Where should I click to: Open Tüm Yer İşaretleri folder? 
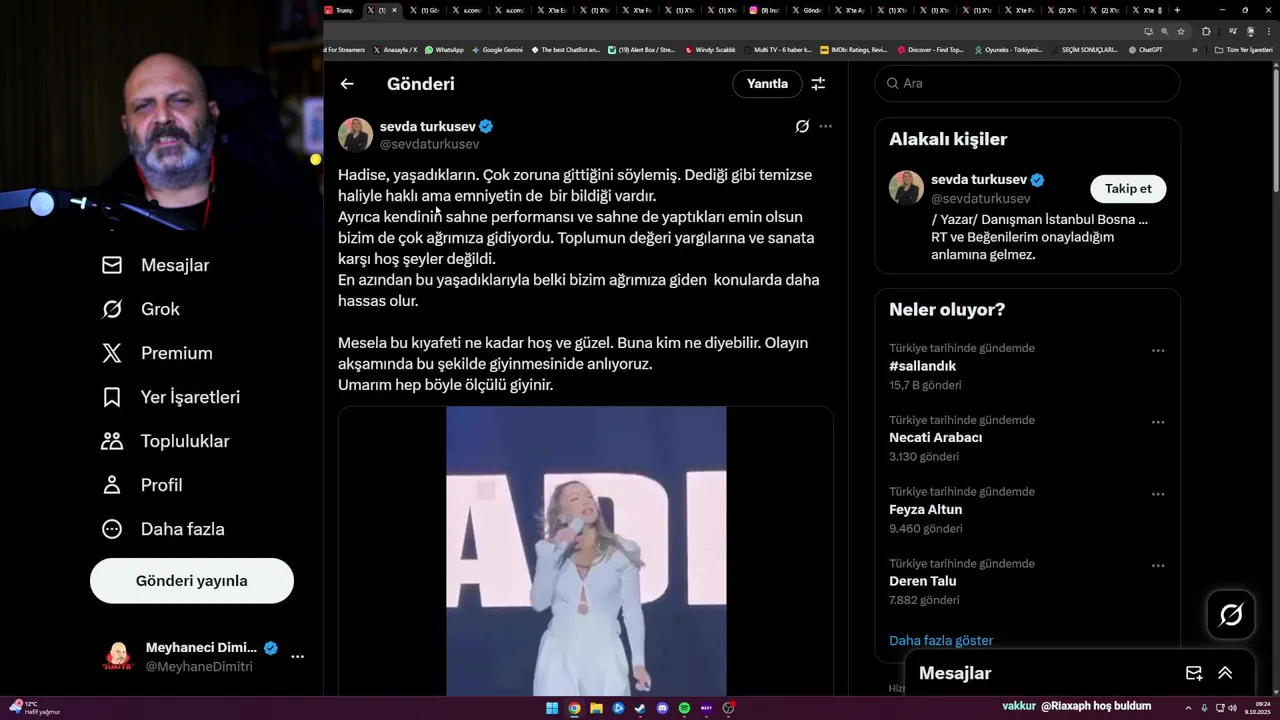pos(1244,50)
